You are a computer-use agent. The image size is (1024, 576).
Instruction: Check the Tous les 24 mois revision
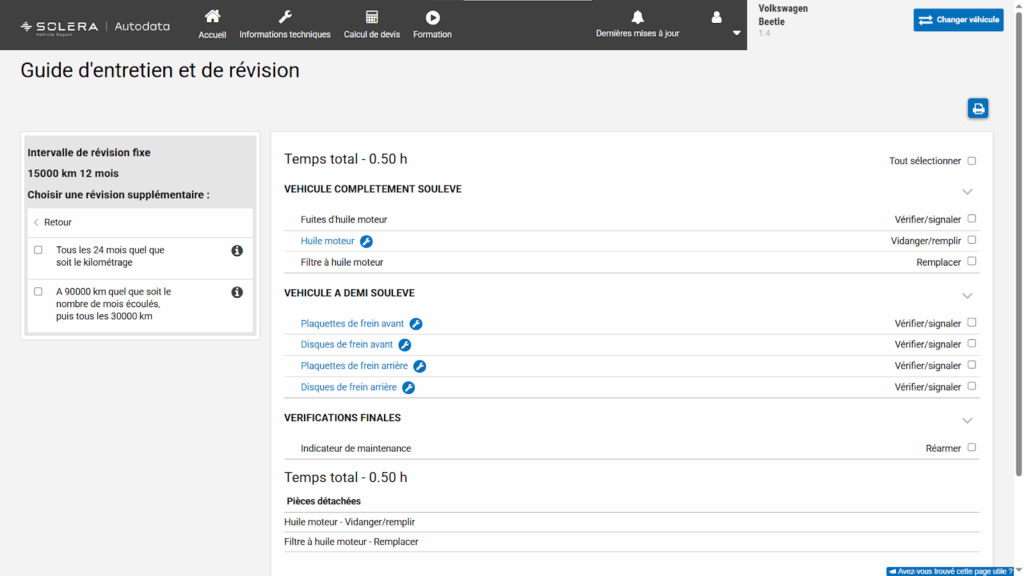pyautogui.click(x=38, y=250)
